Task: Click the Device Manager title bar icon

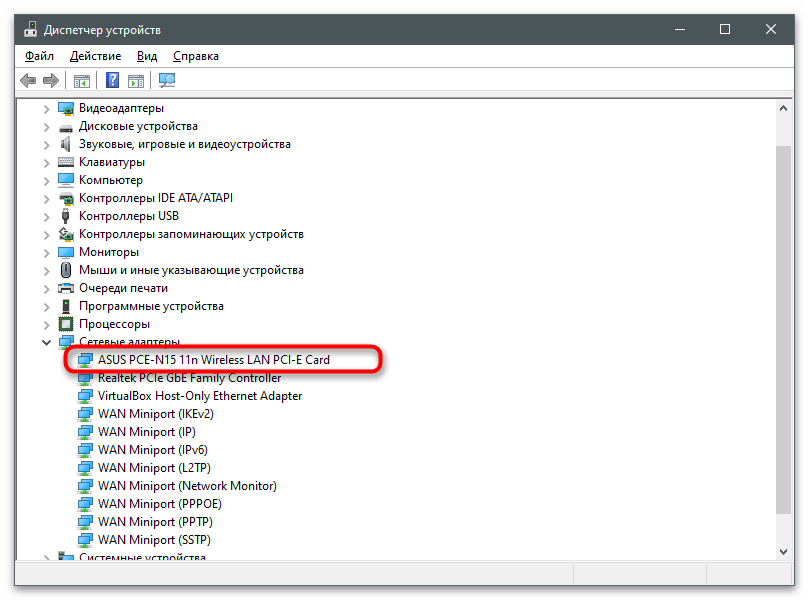Action: point(30,29)
